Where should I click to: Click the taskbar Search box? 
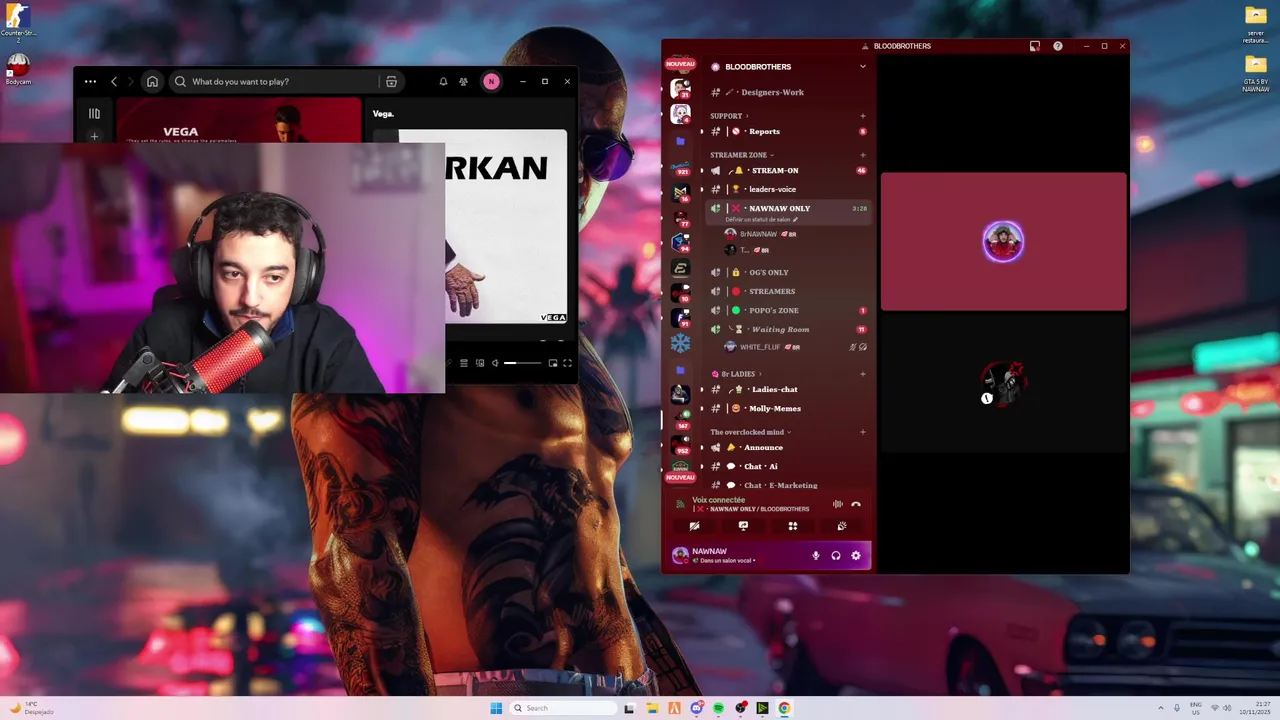pos(562,708)
